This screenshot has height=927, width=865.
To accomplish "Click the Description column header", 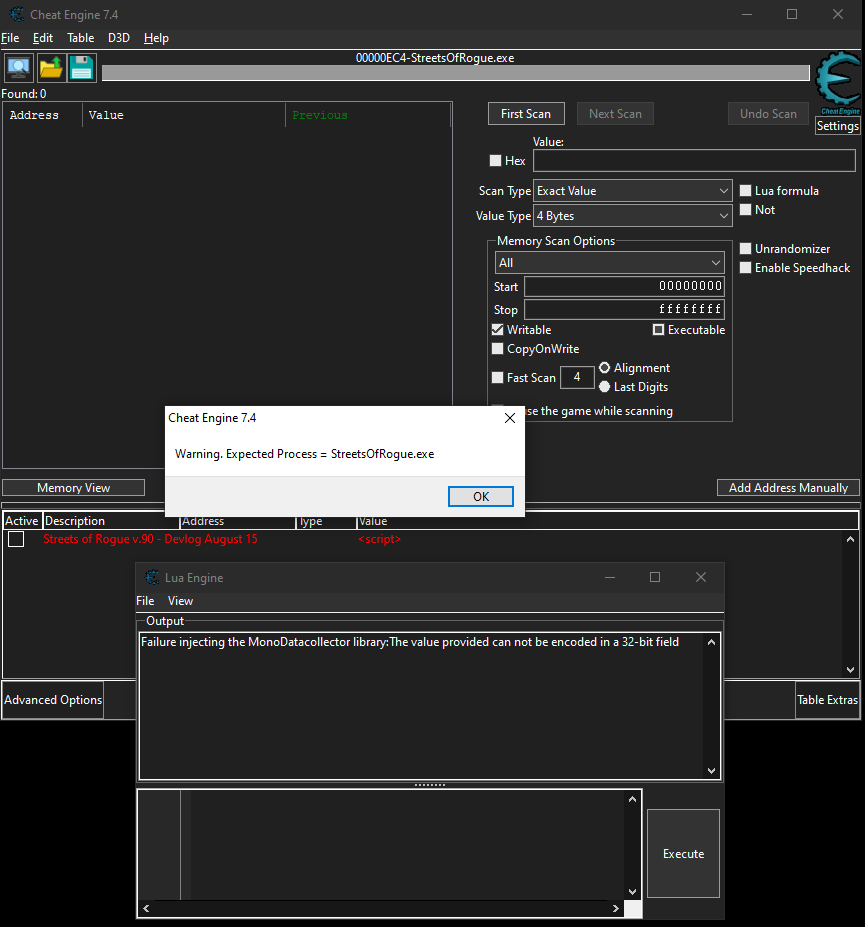I will click(x=111, y=521).
